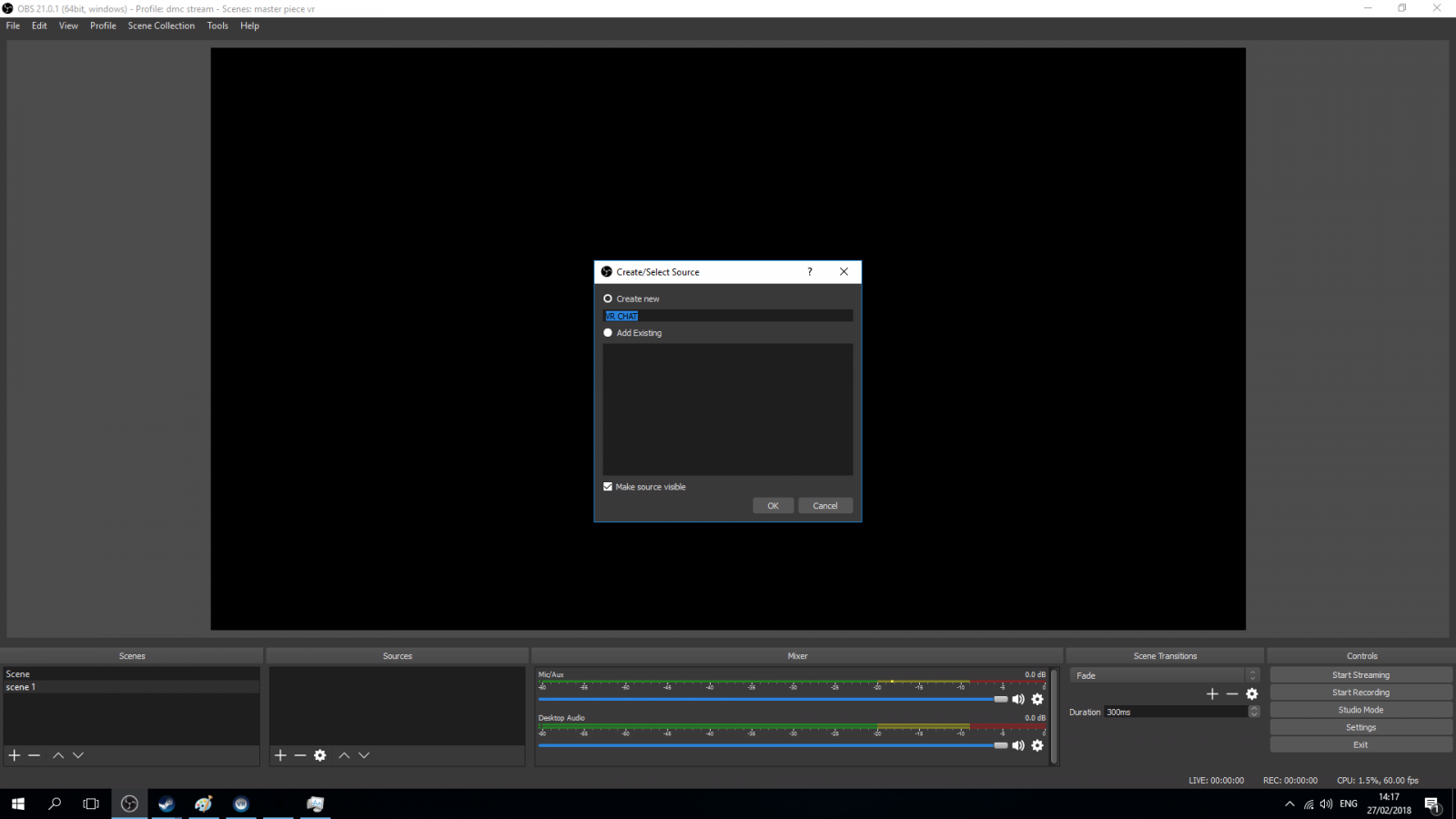Click the Mixer panel vertical scrollbar
1456x819 pixels.
pos(1054,717)
